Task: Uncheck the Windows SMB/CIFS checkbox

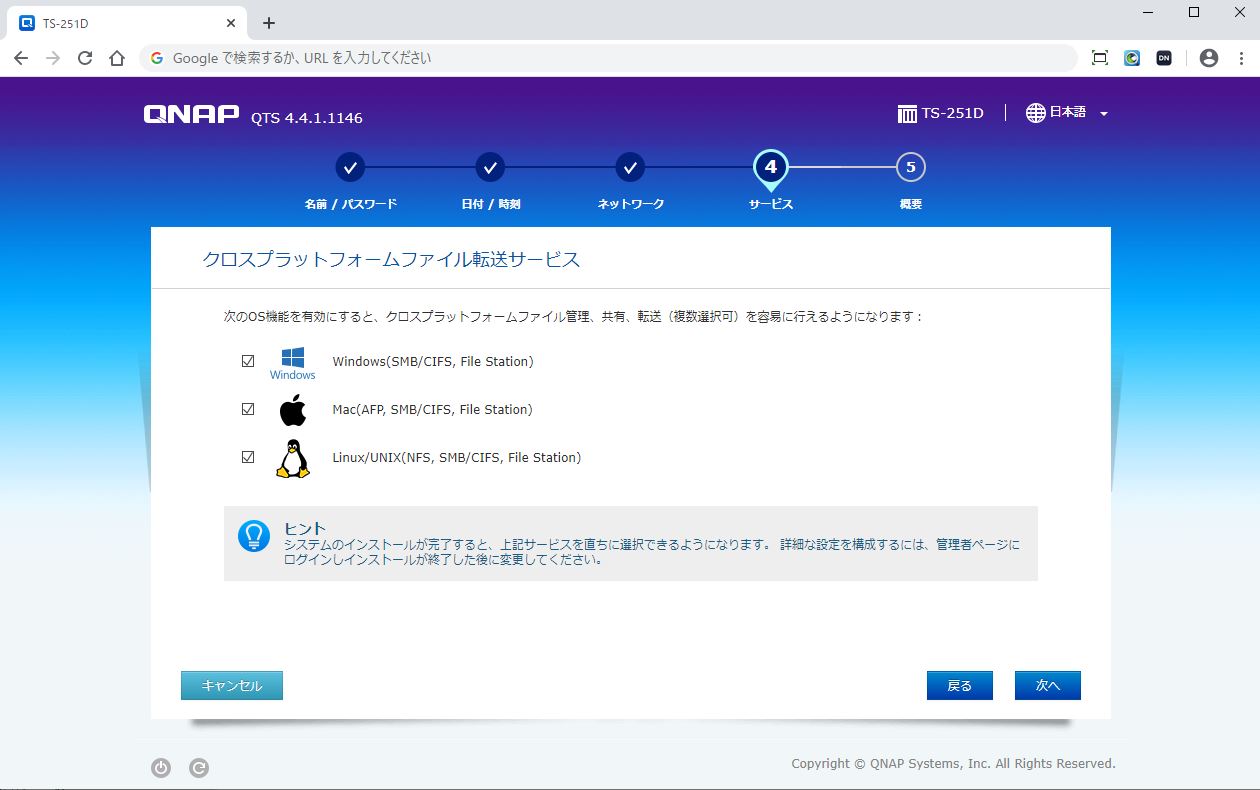Action: [248, 362]
